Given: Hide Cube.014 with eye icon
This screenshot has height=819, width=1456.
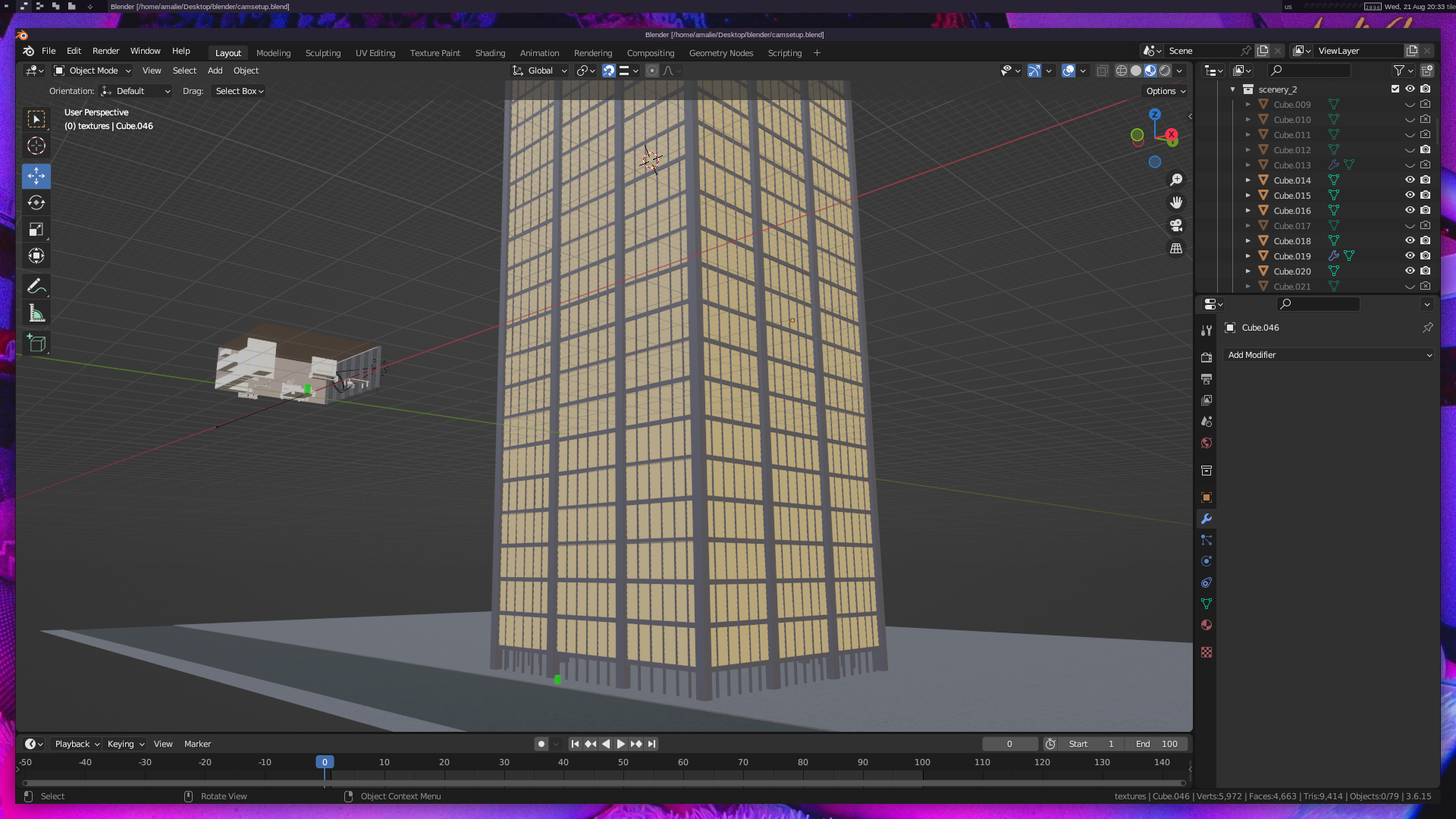Looking at the screenshot, I should point(1410,180).
